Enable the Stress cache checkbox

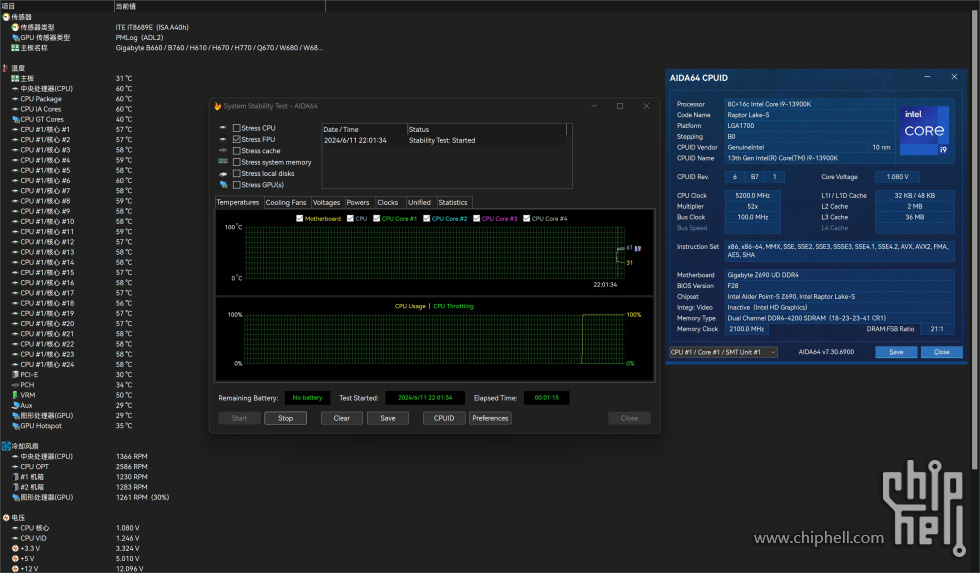point(236,151)
